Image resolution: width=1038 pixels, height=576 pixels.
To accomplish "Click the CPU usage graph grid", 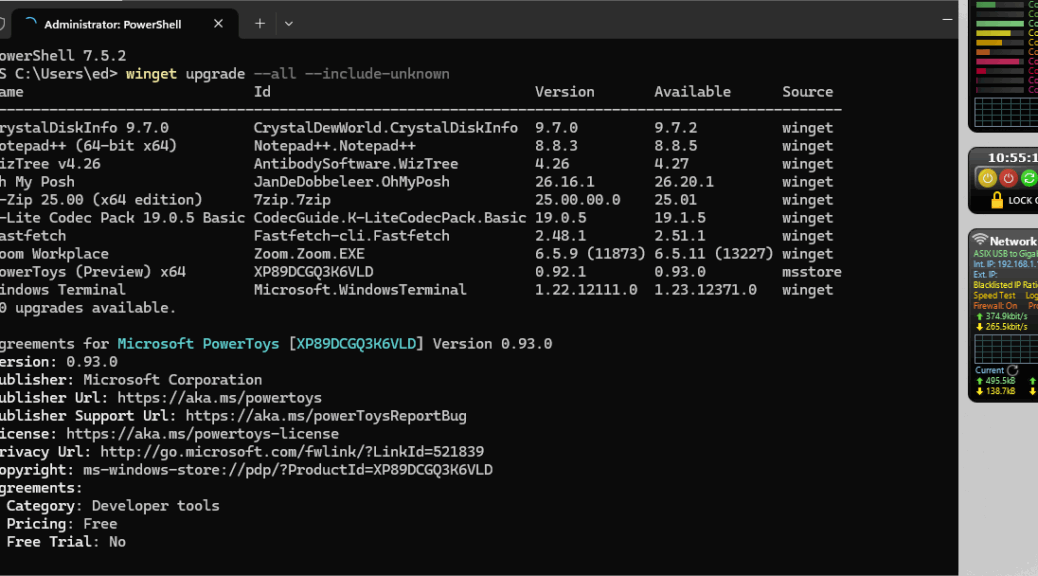I will click(x=1006, y=111).
